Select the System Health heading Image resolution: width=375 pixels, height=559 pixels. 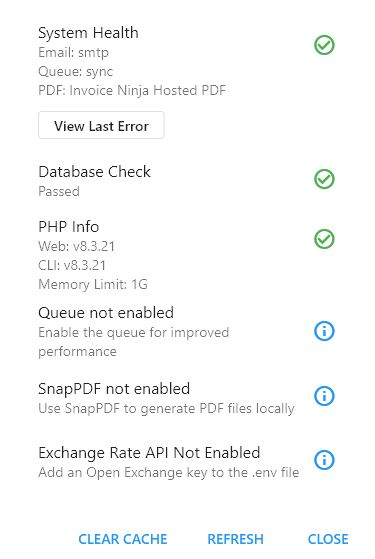pyautogui.click(x=88, y=33)
